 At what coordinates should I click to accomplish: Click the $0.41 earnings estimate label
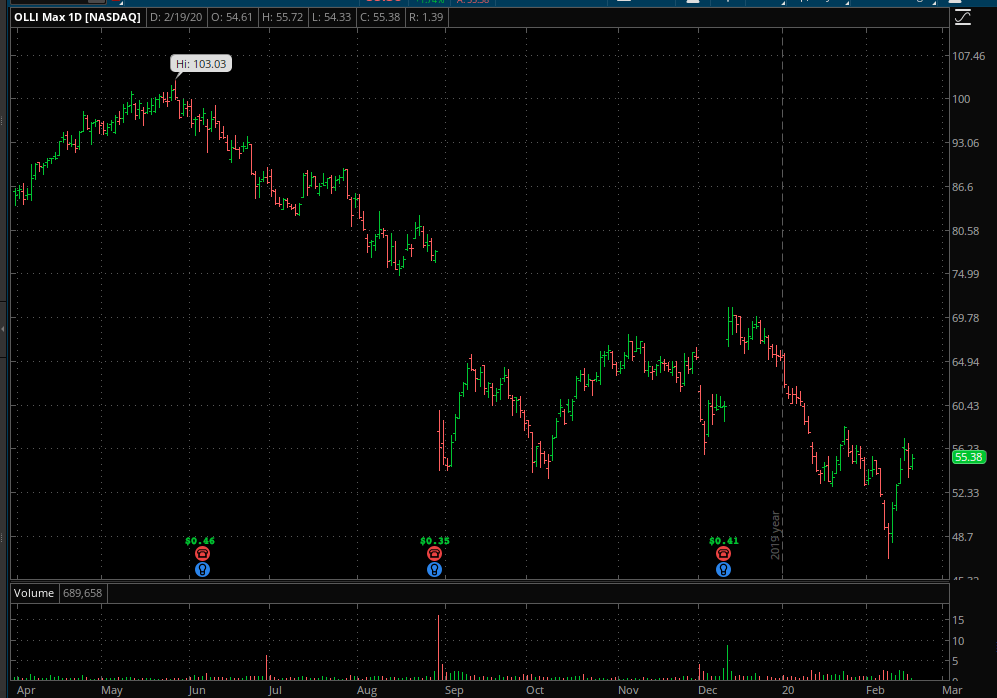tap(724, 540)
